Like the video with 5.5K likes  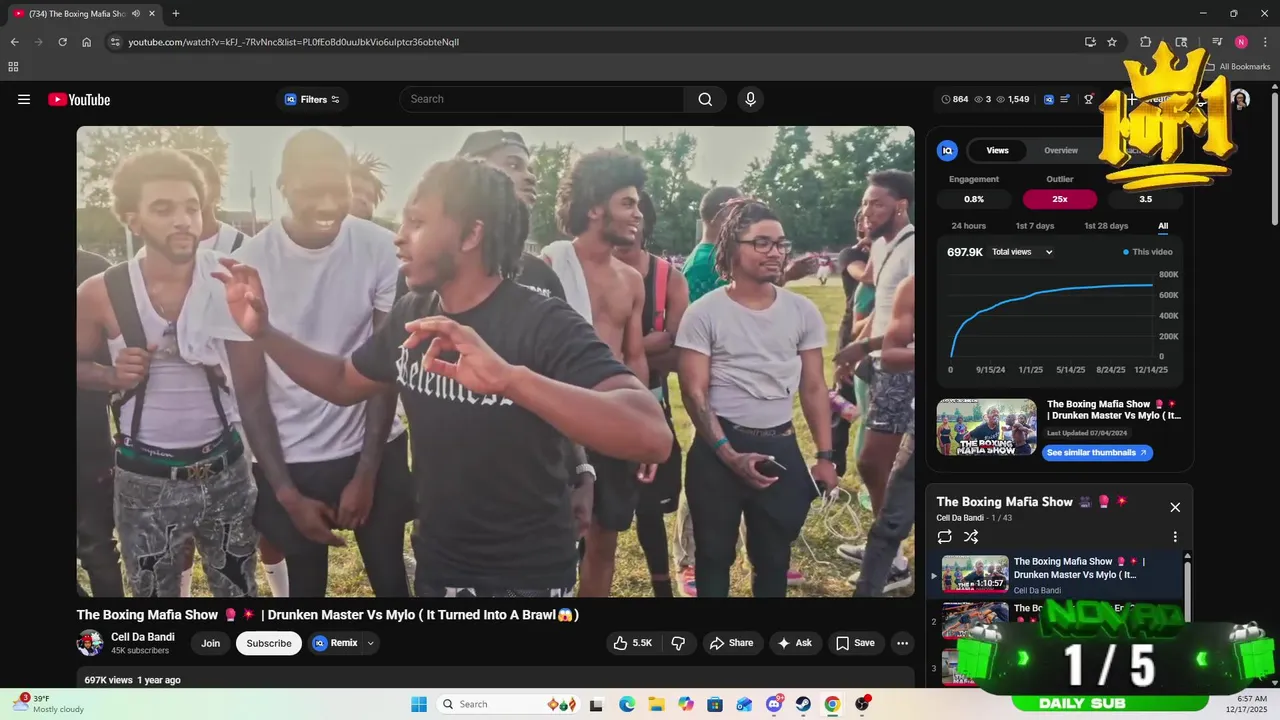[633, 643]
